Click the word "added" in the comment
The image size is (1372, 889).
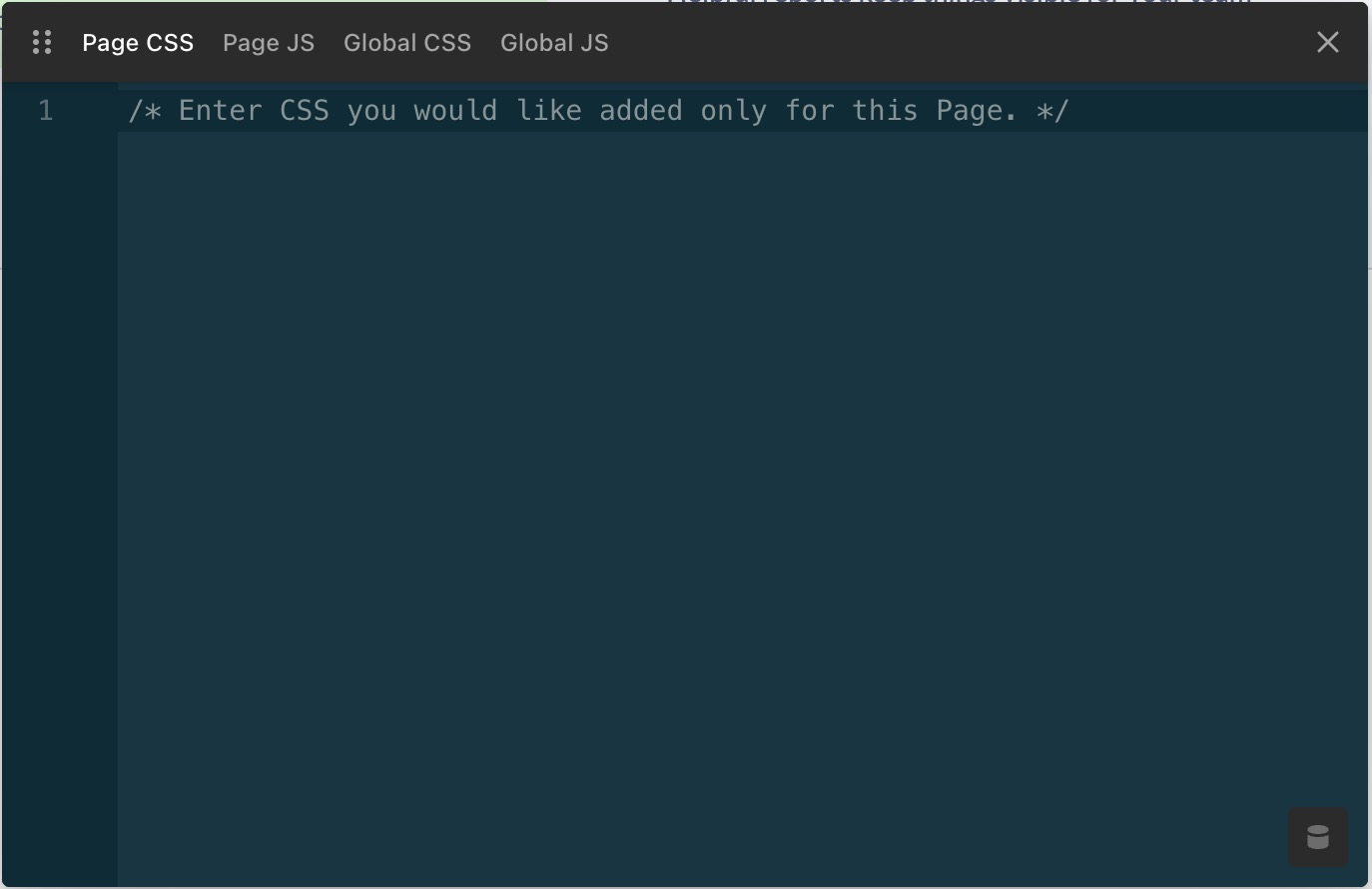point(640,111)
